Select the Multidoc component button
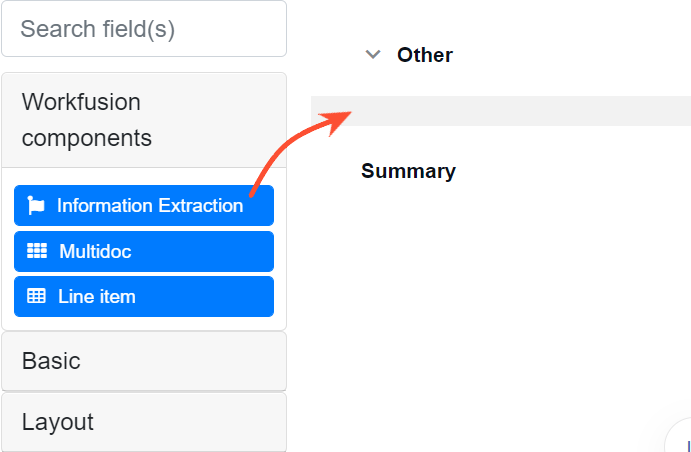Image resolution: width=691 pixels, height=452 pixels. [x=144, y=251]
